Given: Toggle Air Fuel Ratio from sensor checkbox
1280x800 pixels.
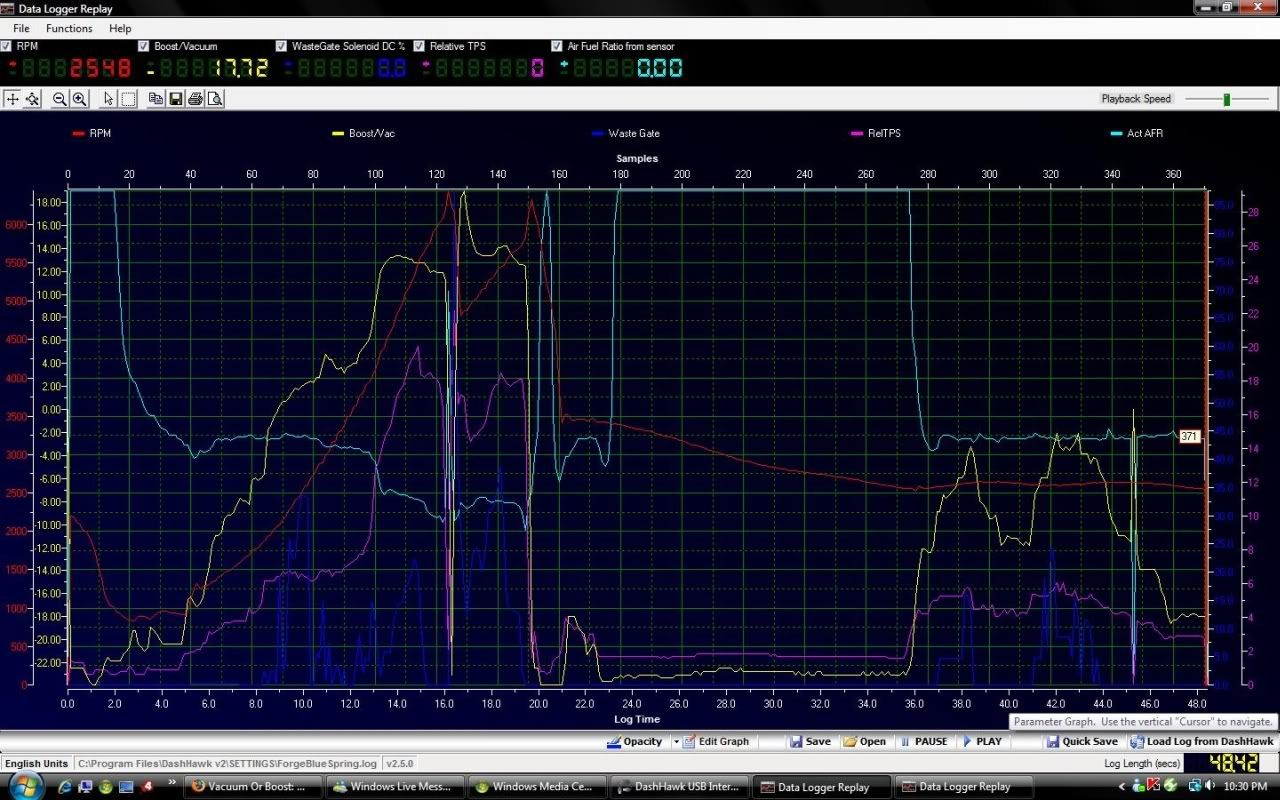Looking at the screenshot, I should [x=557, y=46].
